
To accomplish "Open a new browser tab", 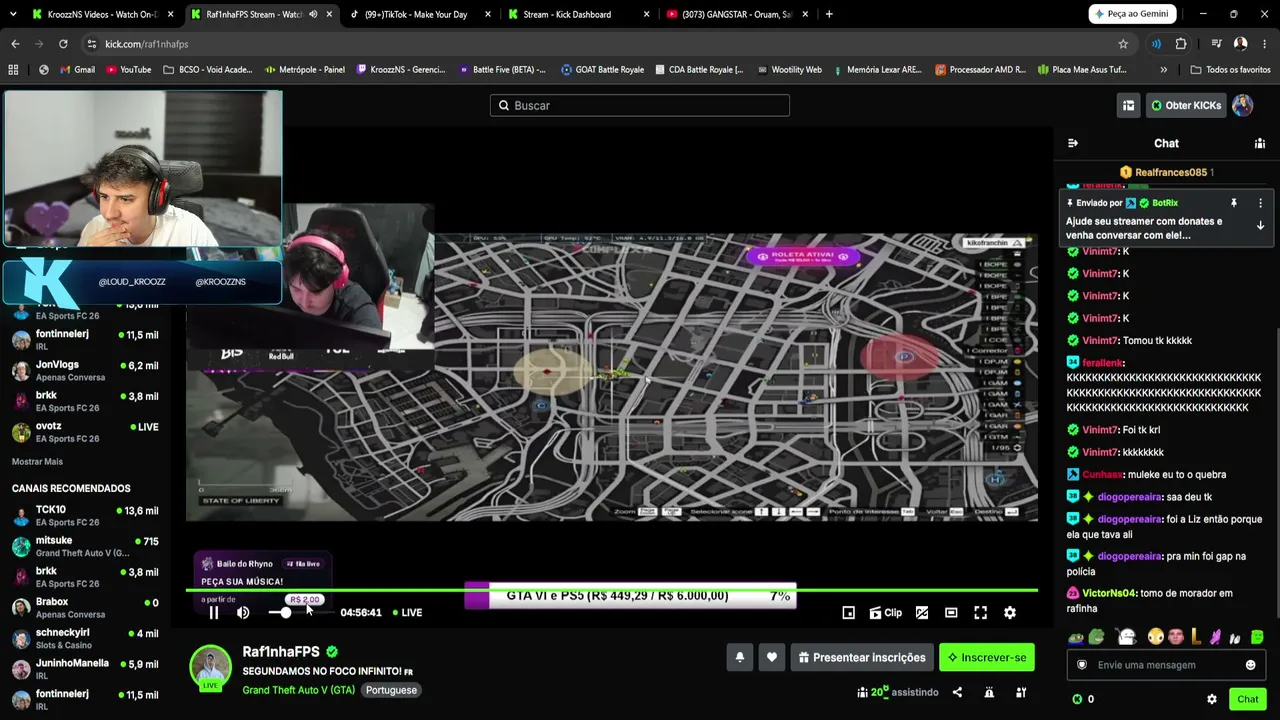I will click(x=829, y=14).
